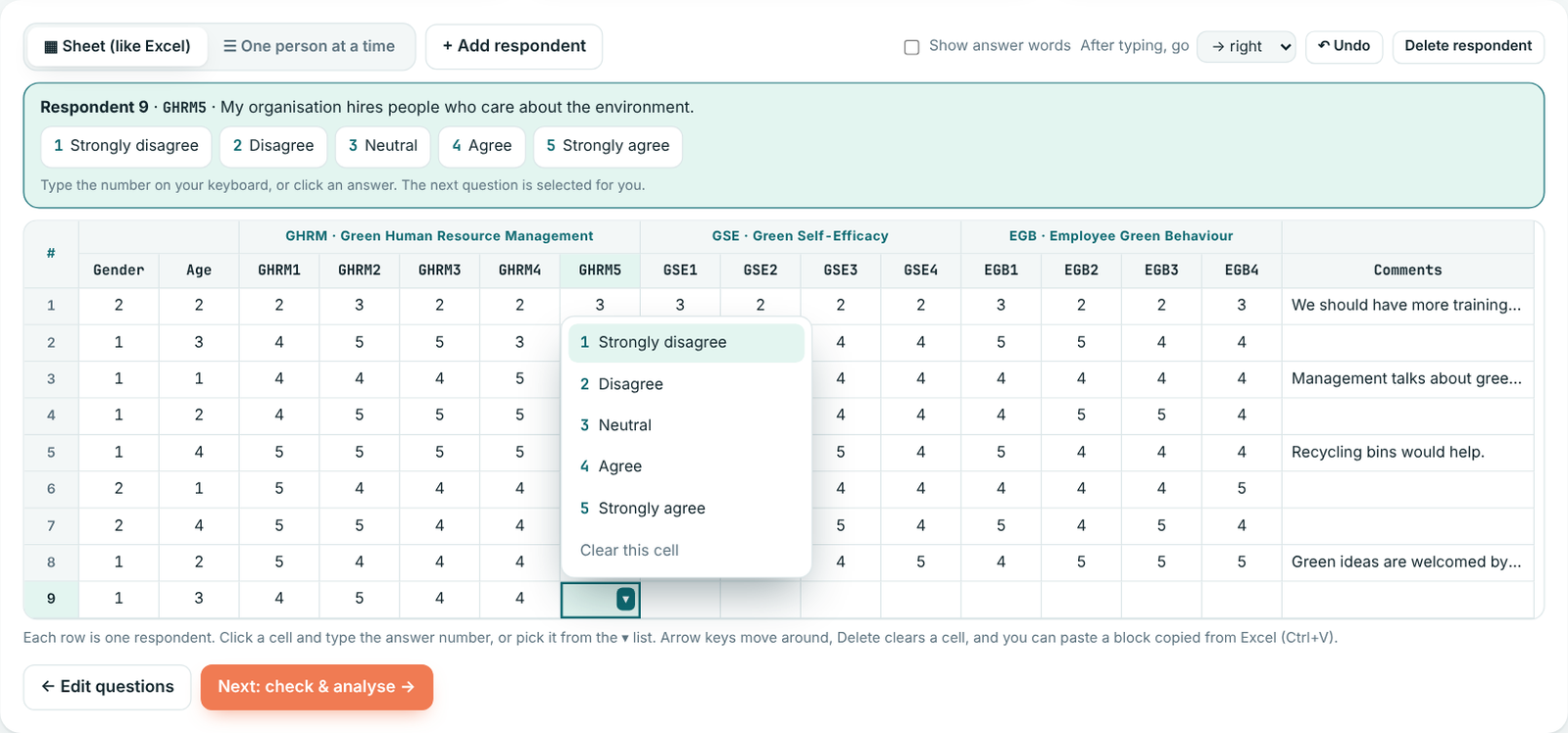Click the 'GHRM · Green Human Resource Management' group header
1568x733 pixels.
click(x=439, y=236)
